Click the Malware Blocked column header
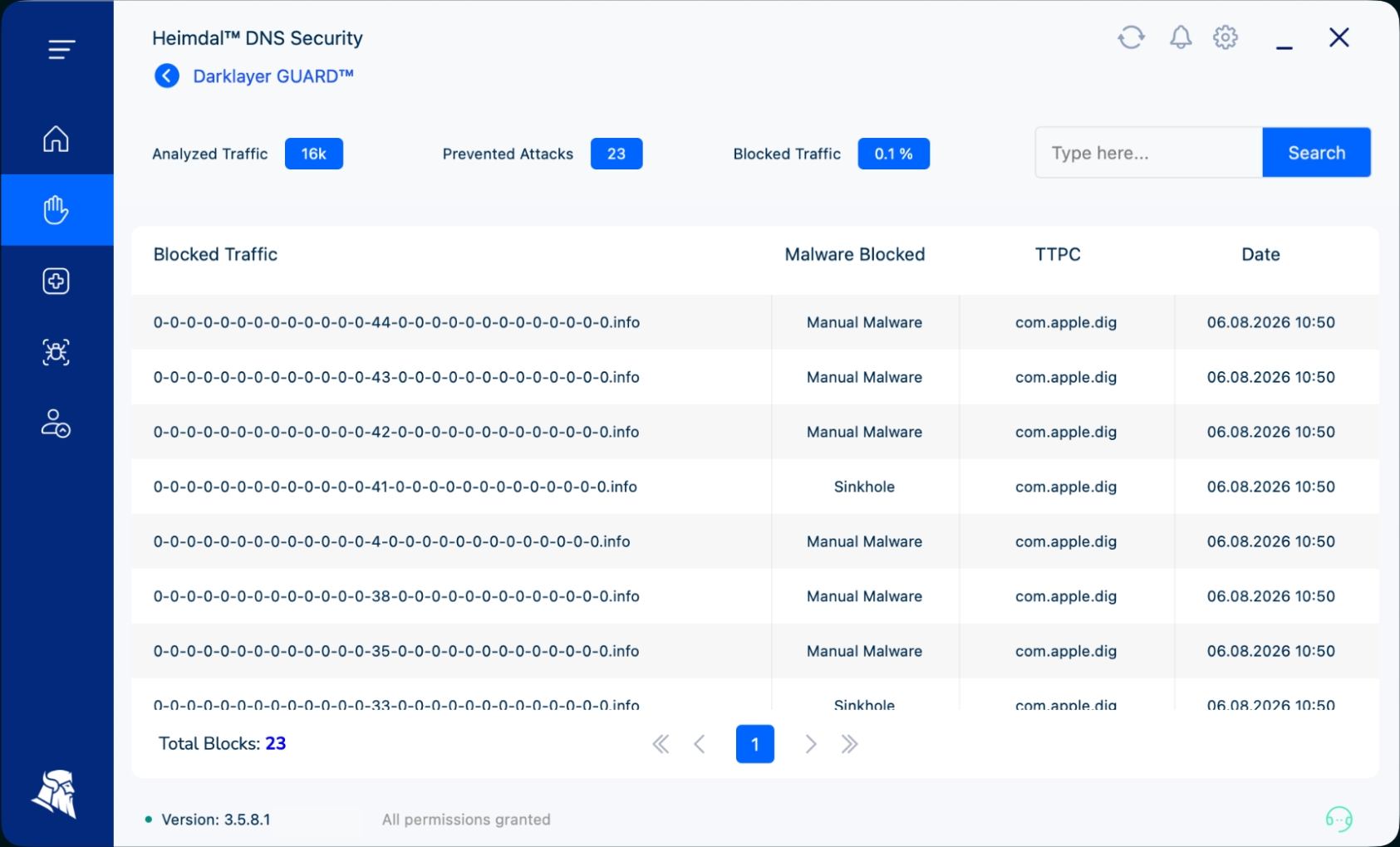Screen dimensions: 1400x847 (x=855, y=255)
